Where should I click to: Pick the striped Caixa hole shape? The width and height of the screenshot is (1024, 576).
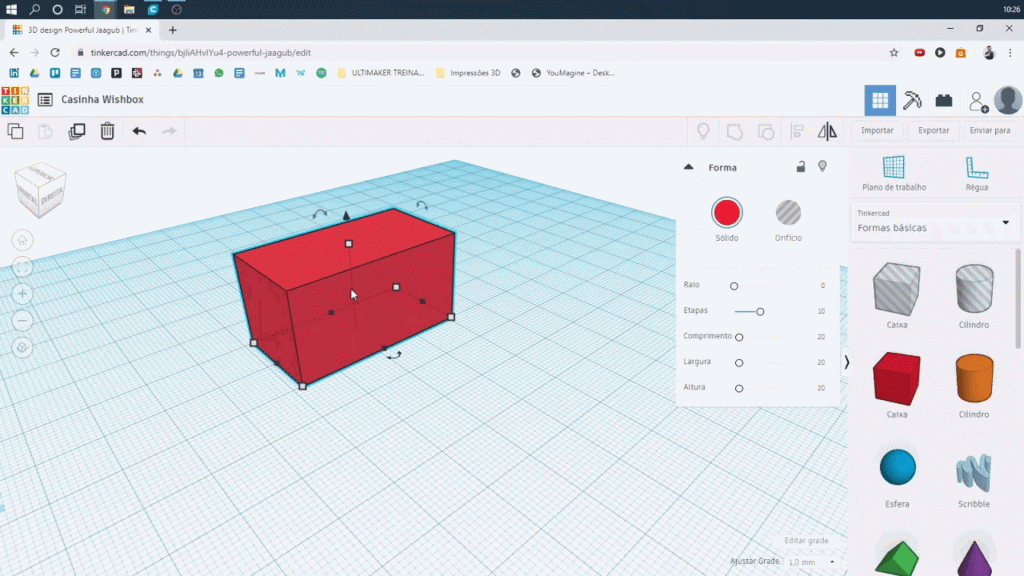tap(897, 289)
